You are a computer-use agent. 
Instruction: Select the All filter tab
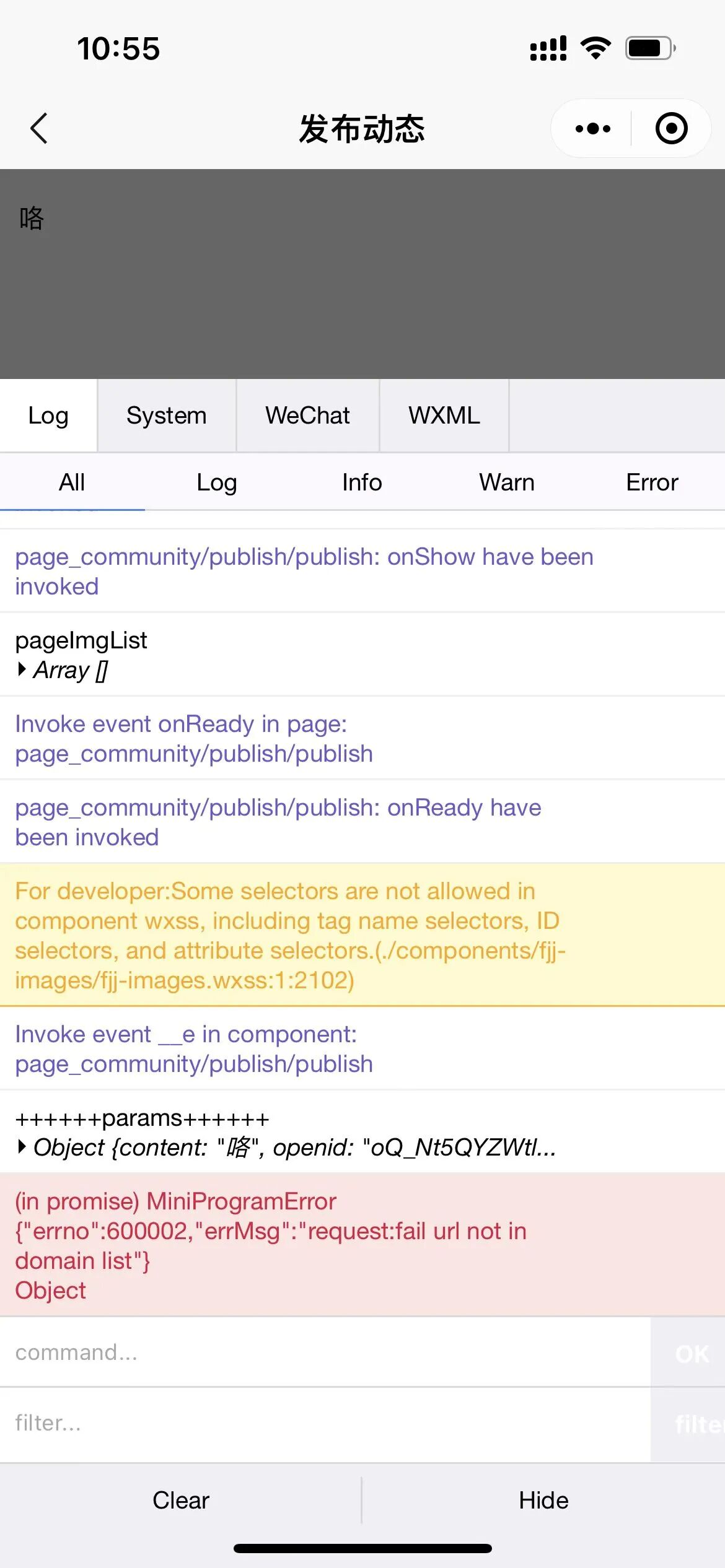click(72, 482)
